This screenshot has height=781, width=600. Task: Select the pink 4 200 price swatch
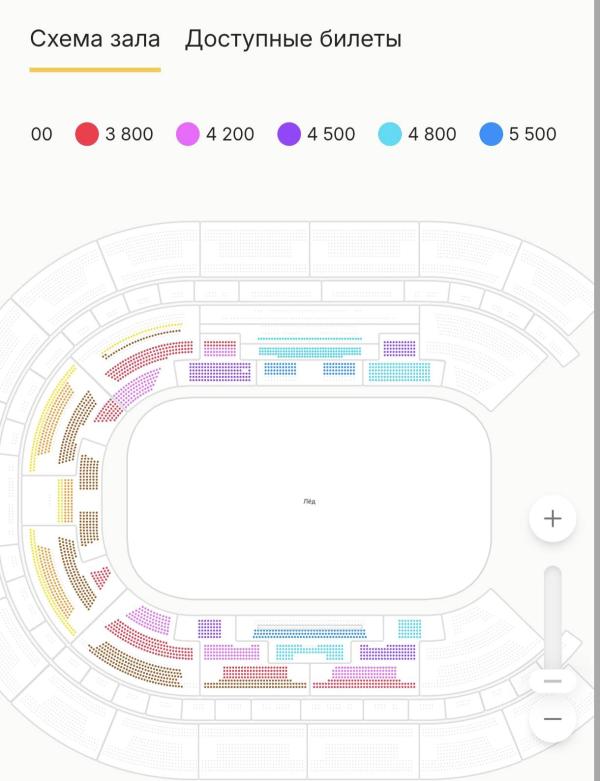[188, 134]
